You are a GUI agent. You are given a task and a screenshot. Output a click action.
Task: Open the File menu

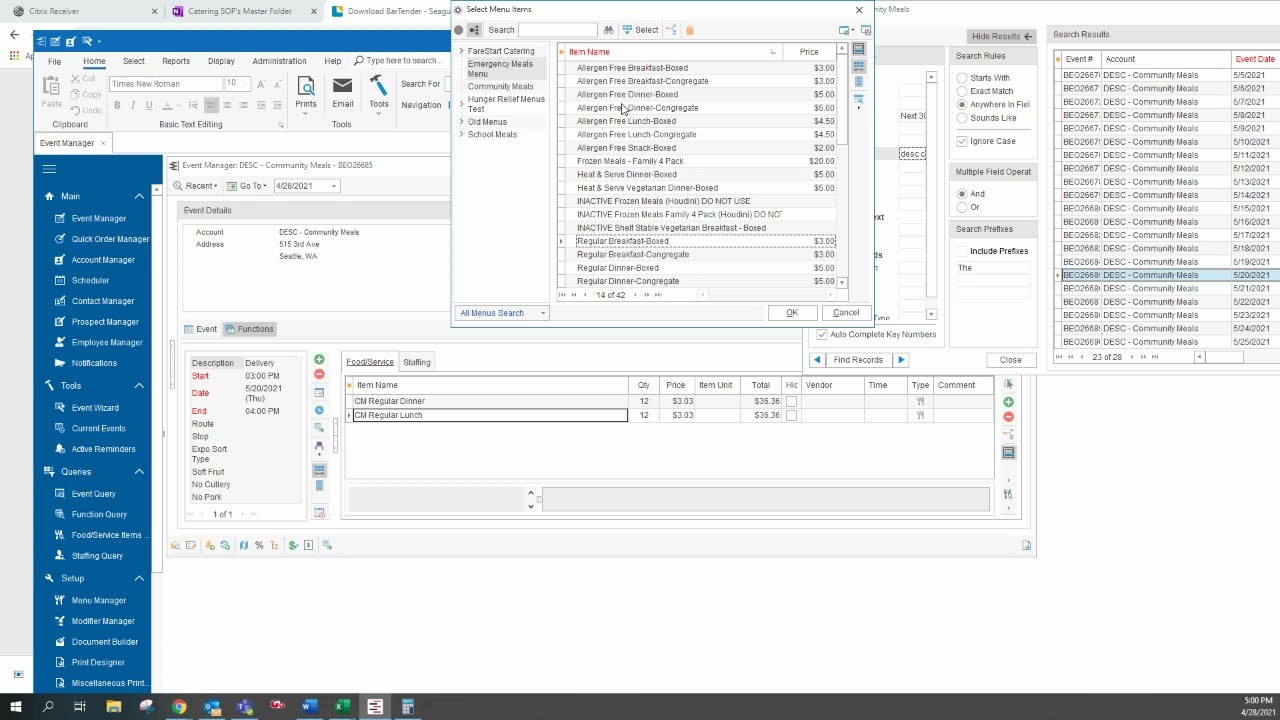(54, 61)
